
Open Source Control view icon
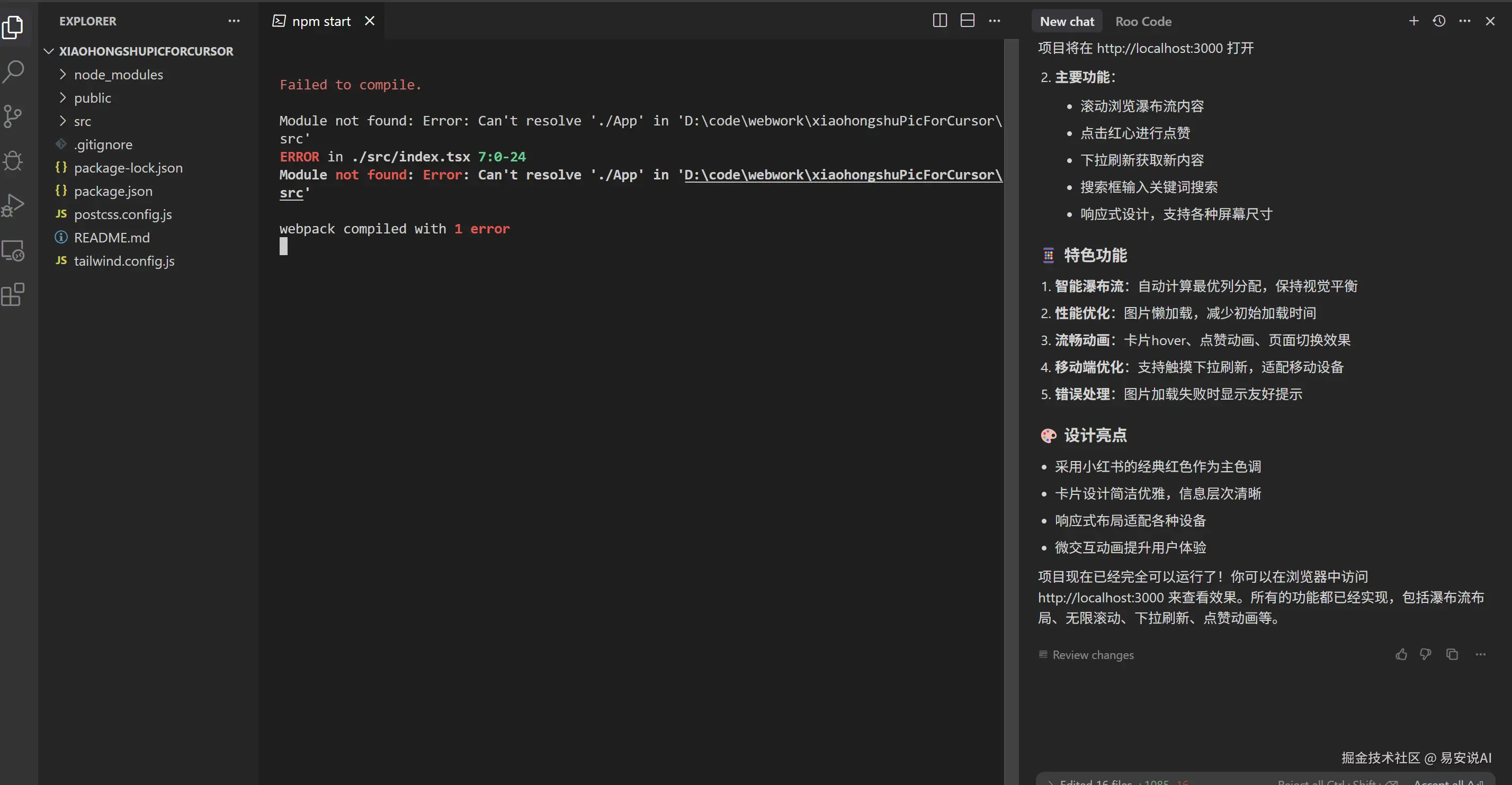tap(13, 116)
